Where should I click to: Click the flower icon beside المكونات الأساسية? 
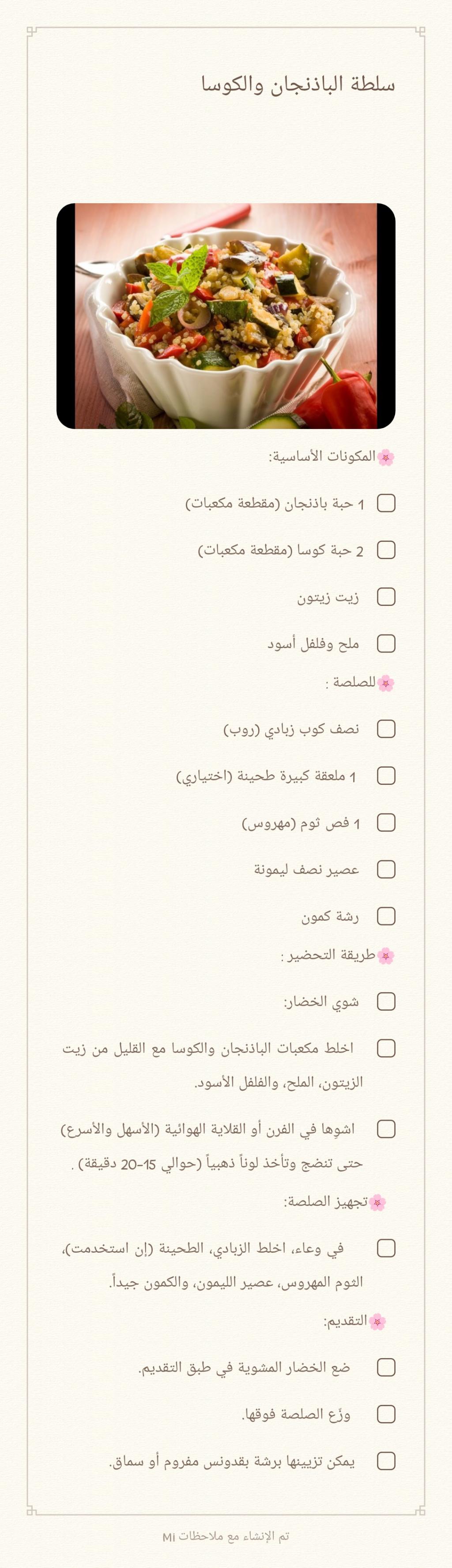pos(386,457)
